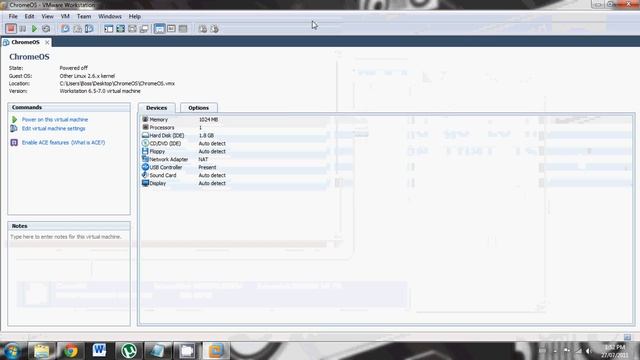Click the Powered off state text
The height and width of the screenshot is (360, 640).
click(73, 68)
